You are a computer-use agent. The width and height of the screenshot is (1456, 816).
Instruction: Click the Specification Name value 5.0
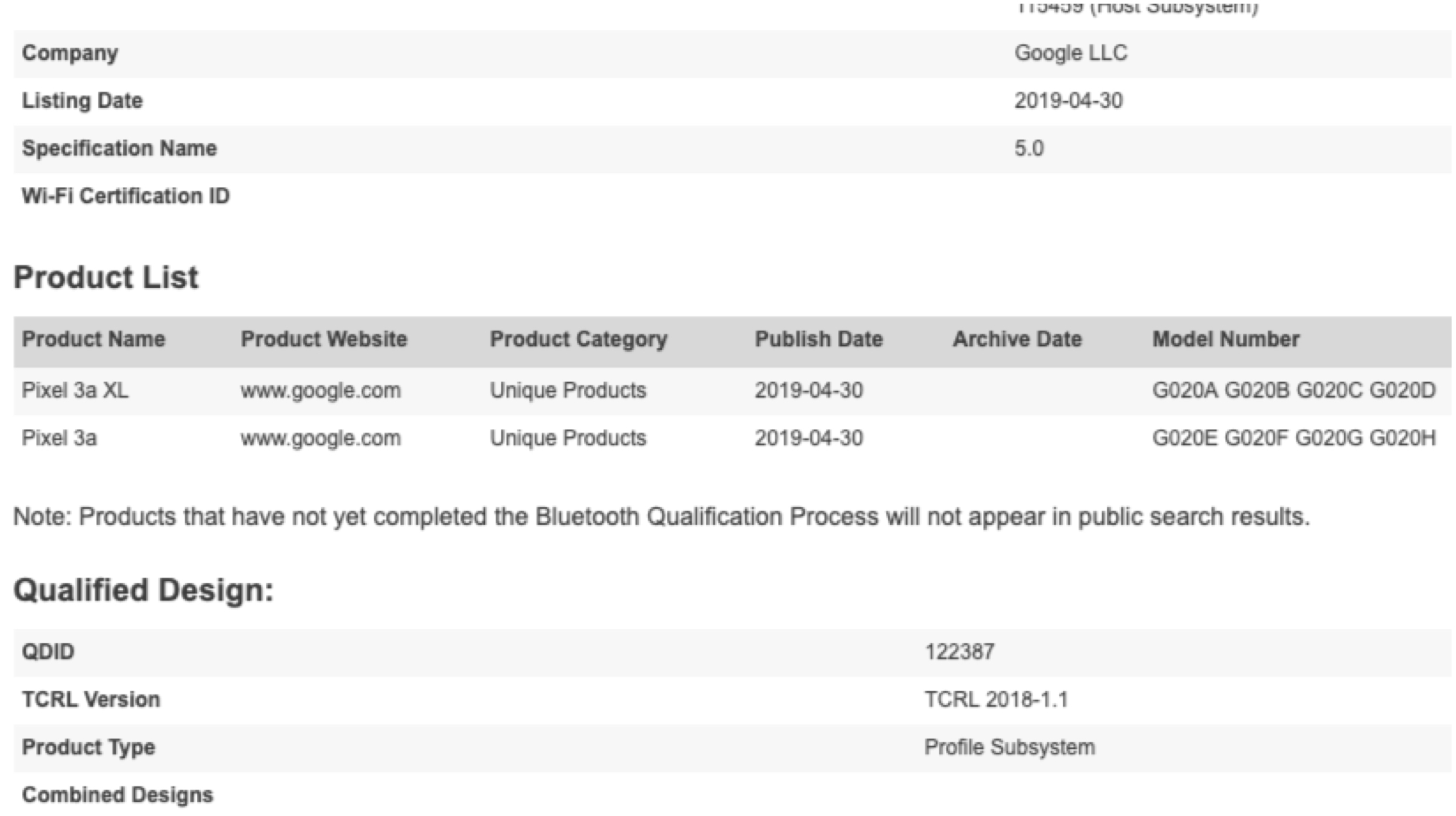(x=1028, y=149)
